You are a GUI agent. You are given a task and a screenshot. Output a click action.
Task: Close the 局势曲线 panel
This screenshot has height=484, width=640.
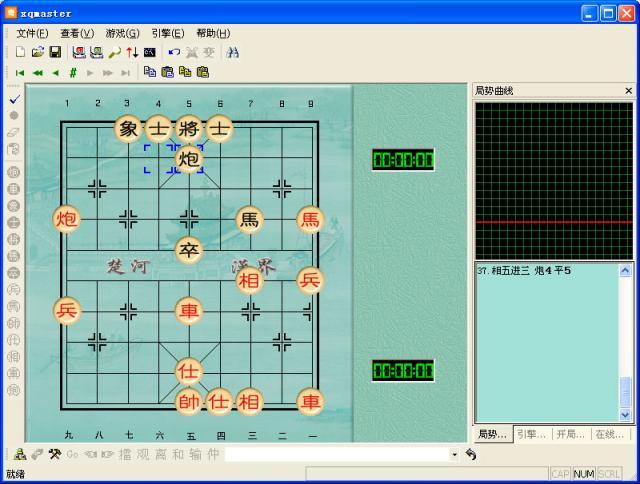coord(629,91)
